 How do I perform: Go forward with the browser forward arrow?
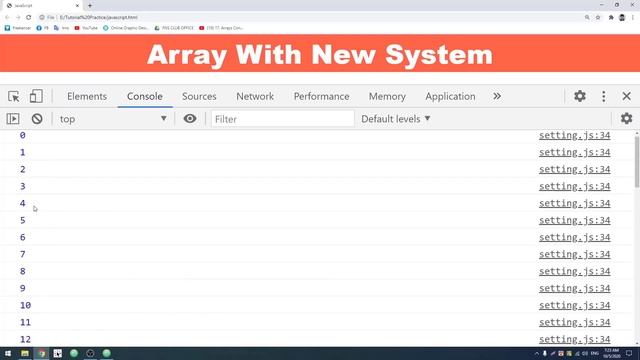pyautogui.click(x=18, y=17)
